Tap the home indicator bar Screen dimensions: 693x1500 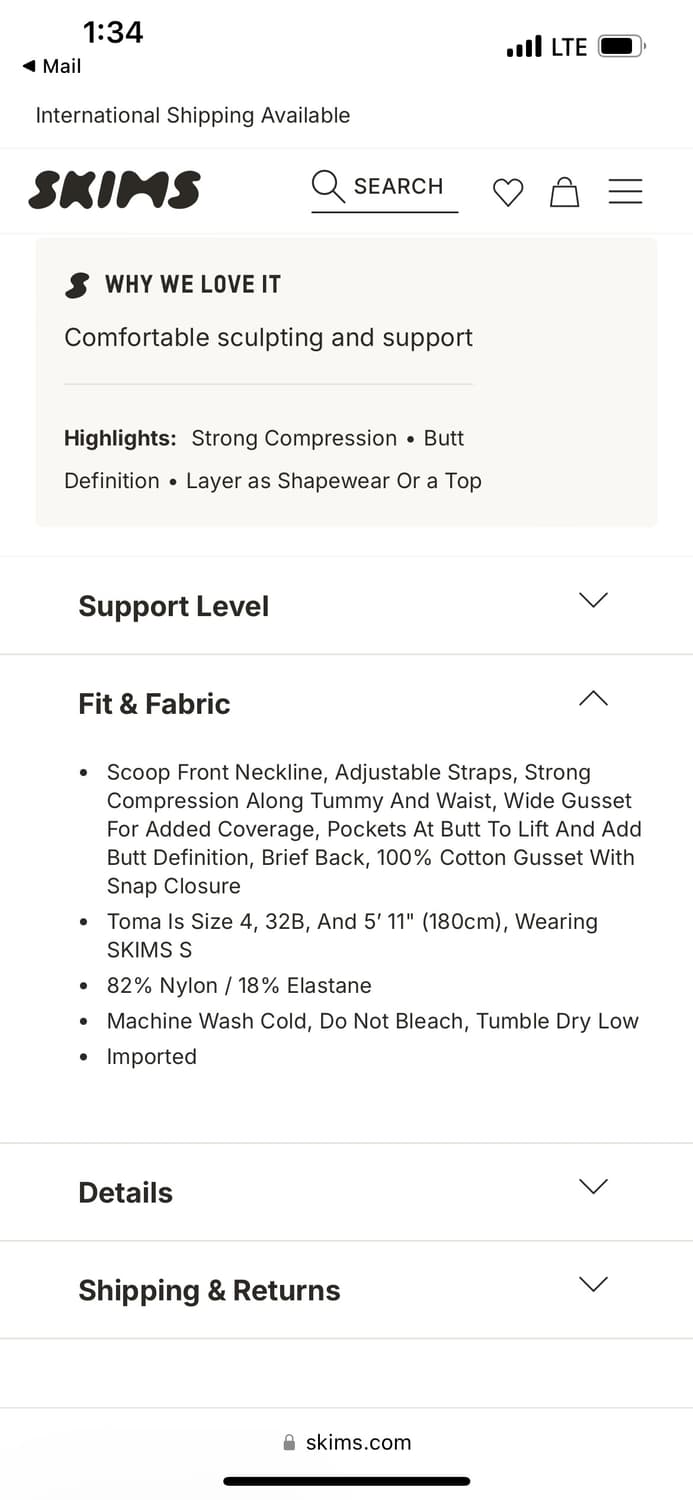click(x=346, y=1481)
